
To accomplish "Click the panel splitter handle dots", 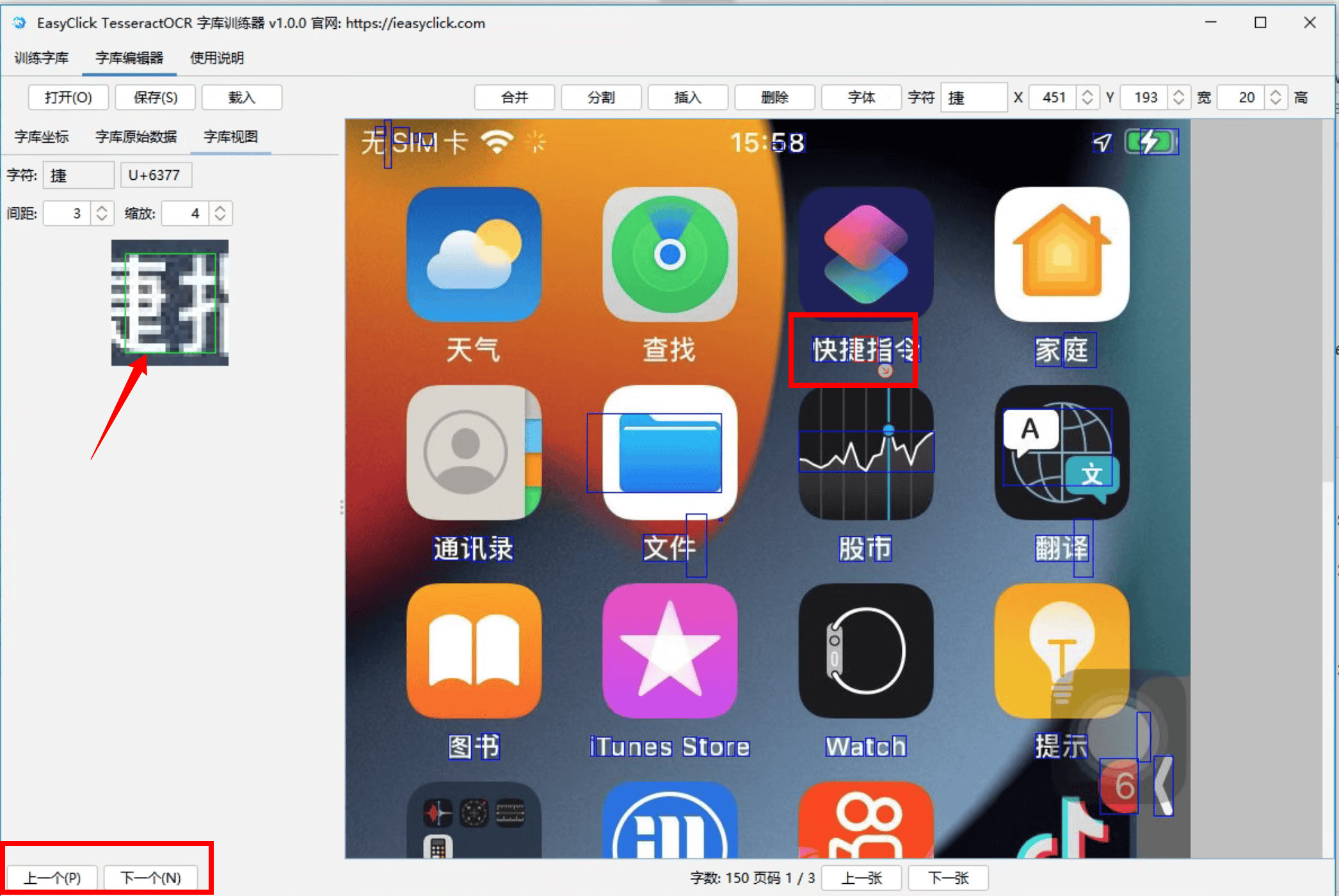I will (x=342, y=508).
